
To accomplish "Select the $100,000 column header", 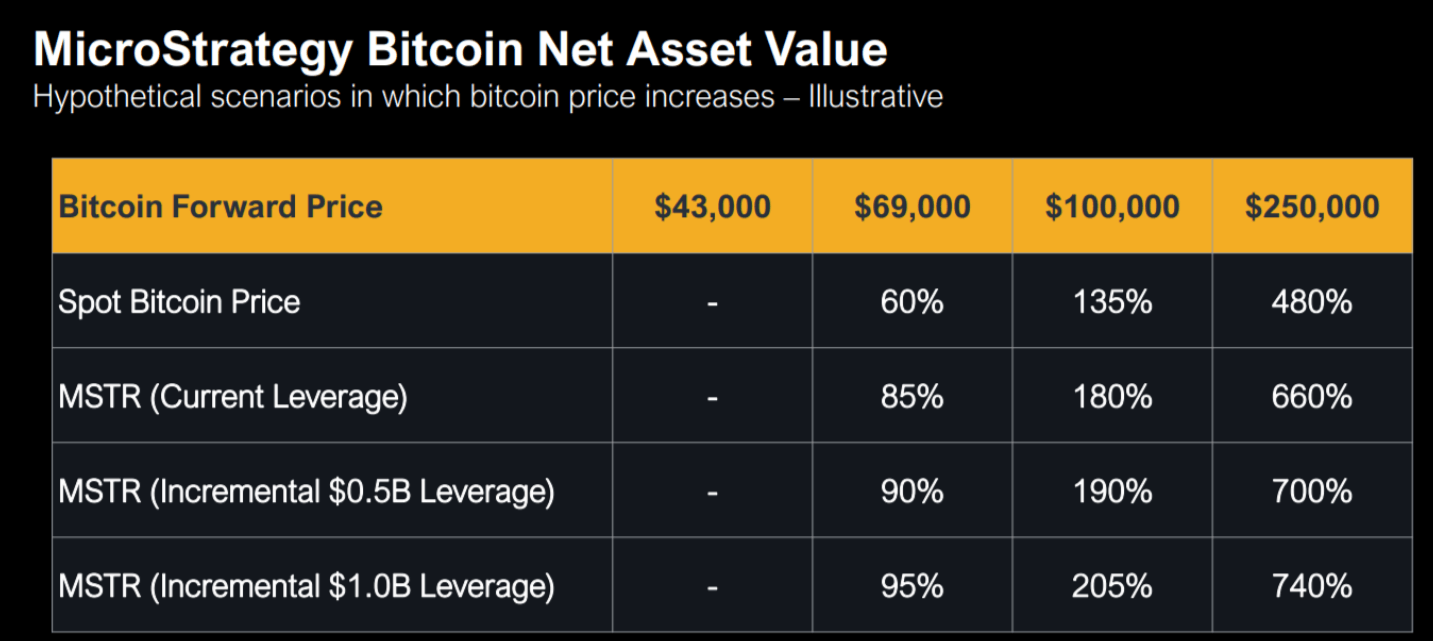I will coord(1112,207).
